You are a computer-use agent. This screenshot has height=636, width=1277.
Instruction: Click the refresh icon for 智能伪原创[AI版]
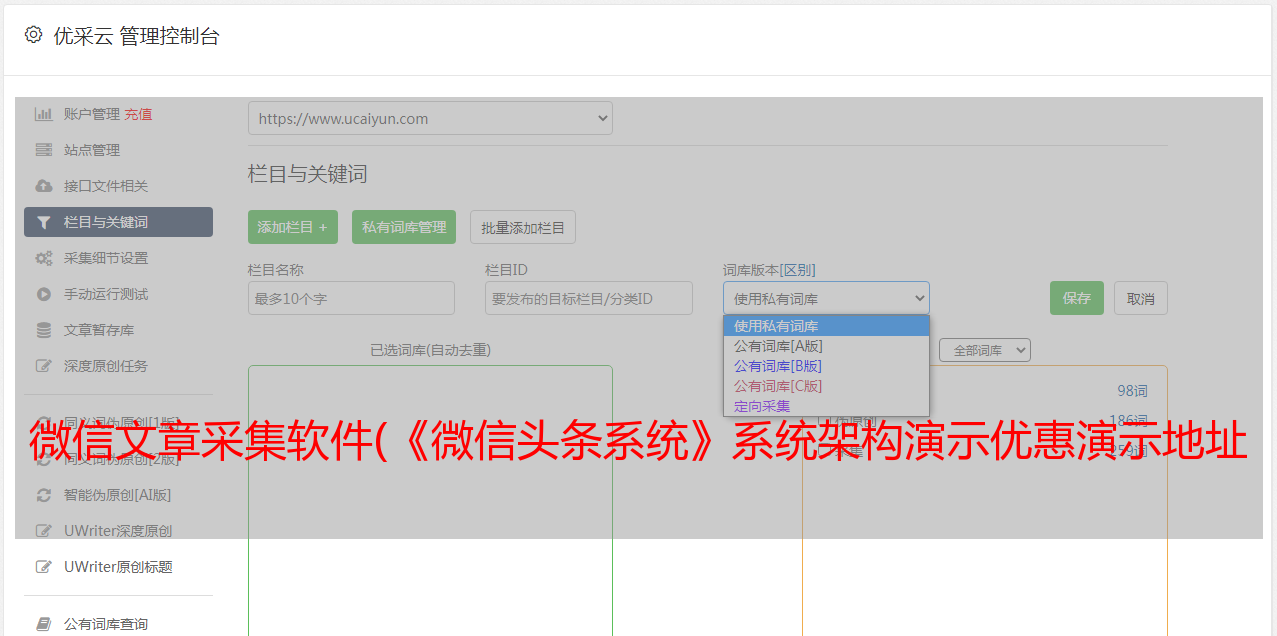(x=43, y=495)
